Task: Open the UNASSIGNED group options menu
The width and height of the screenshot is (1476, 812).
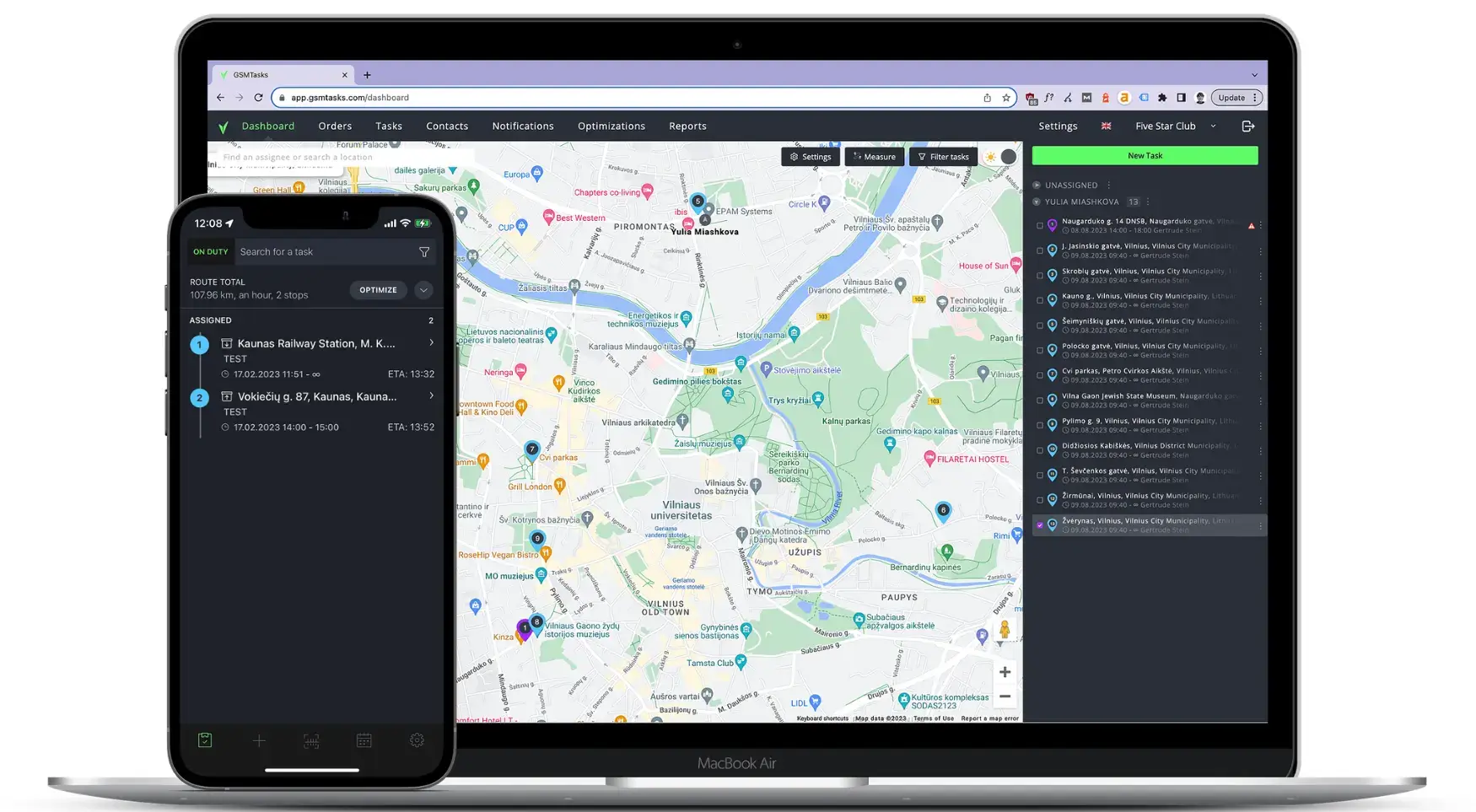Action: pos(1109,186)
